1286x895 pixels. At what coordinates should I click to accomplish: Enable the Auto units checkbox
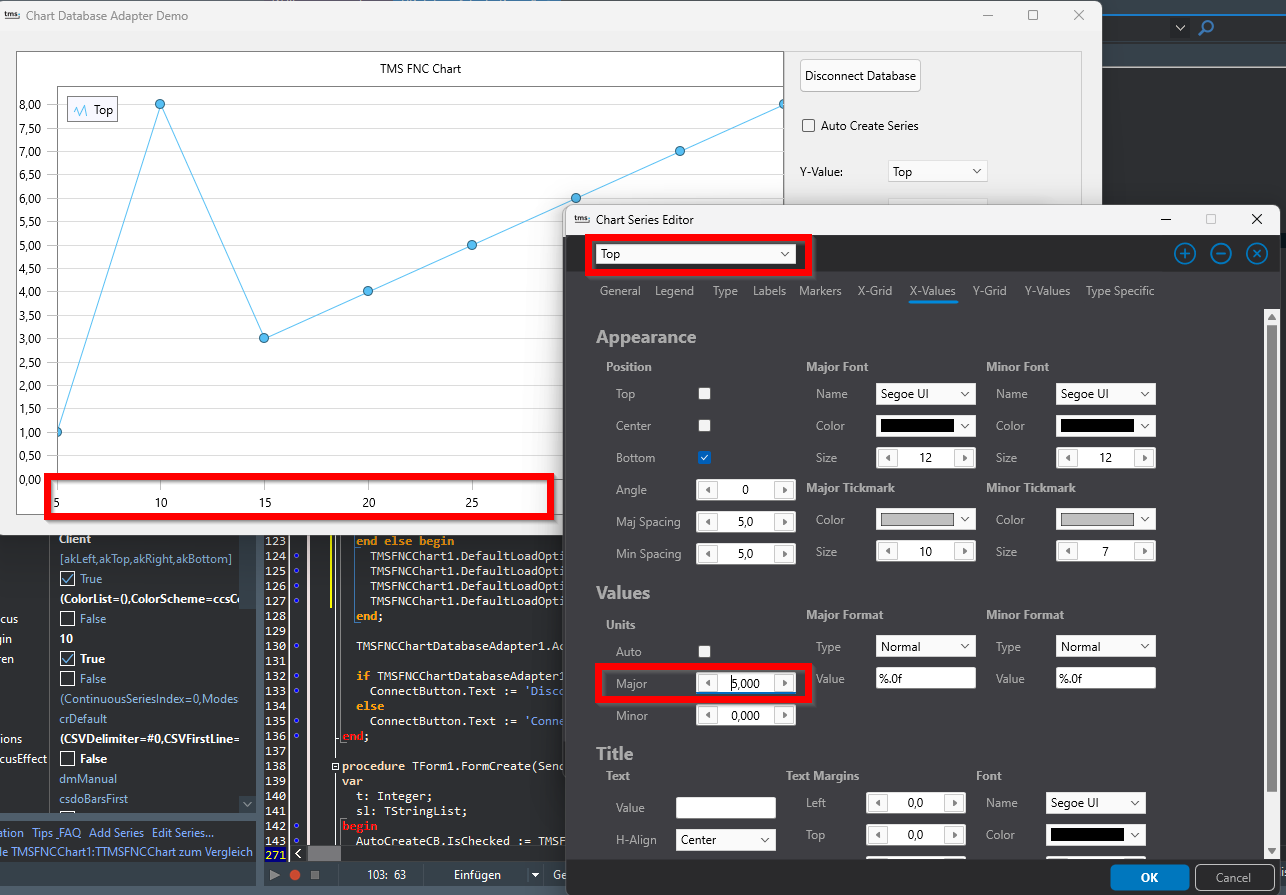[x=704, y=652]
